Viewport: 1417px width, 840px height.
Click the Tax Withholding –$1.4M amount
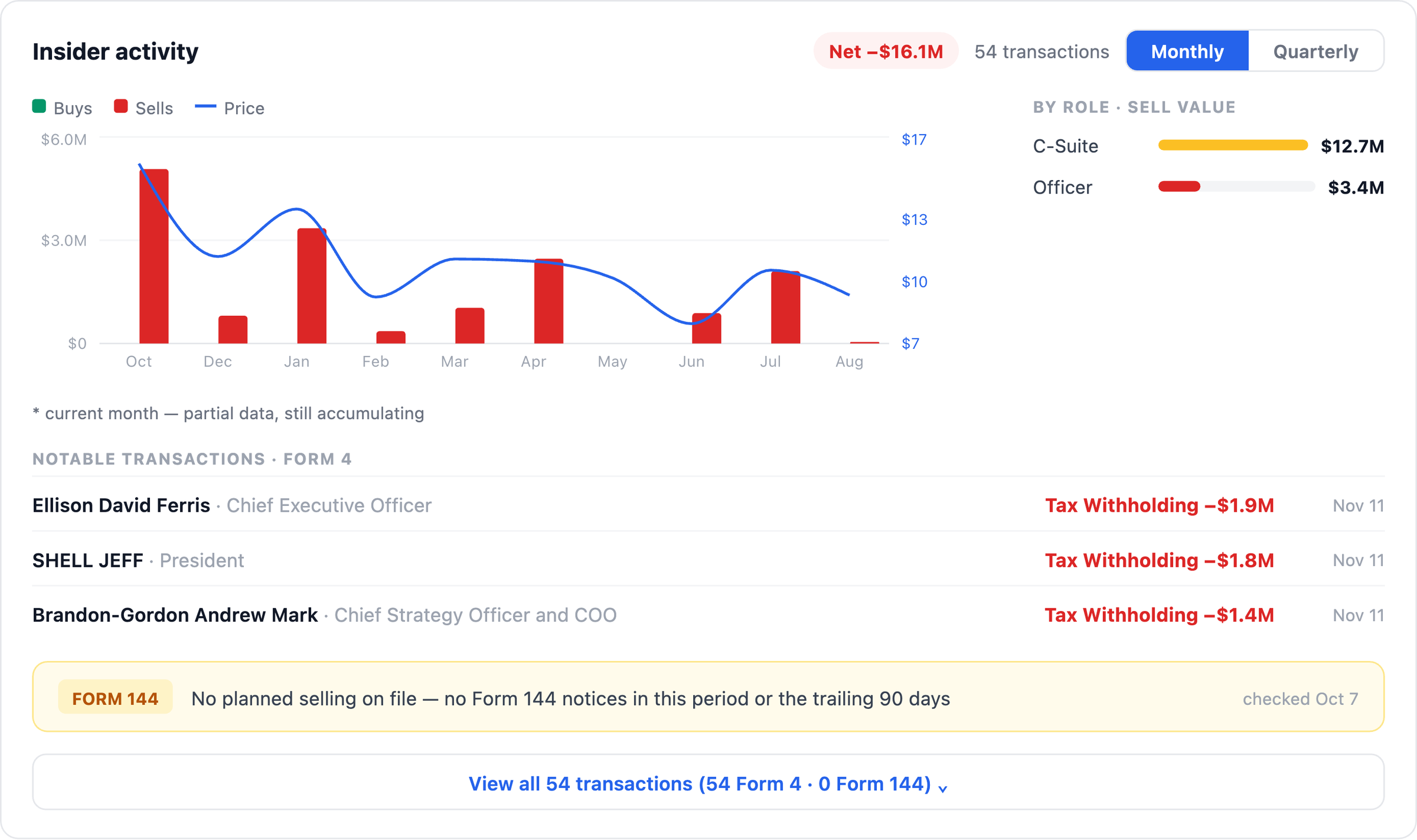pos(1159,615)
